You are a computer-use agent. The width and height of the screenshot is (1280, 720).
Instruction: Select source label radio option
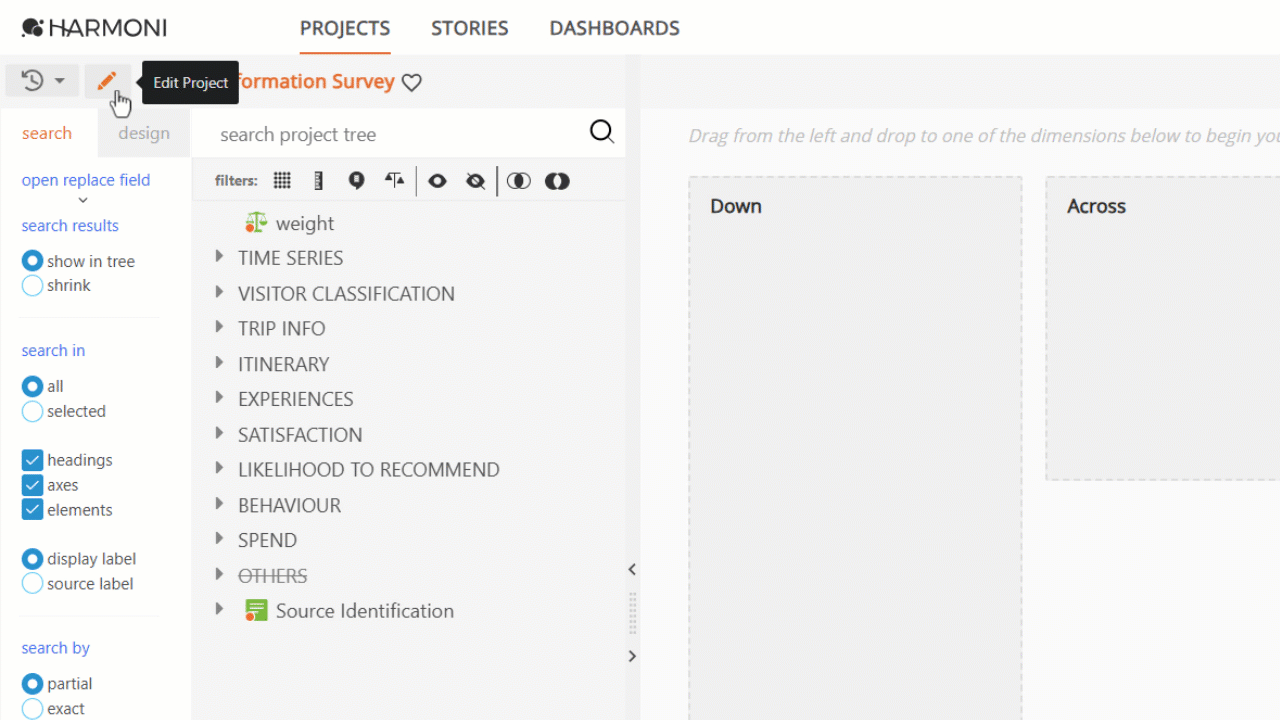point(32,584)
